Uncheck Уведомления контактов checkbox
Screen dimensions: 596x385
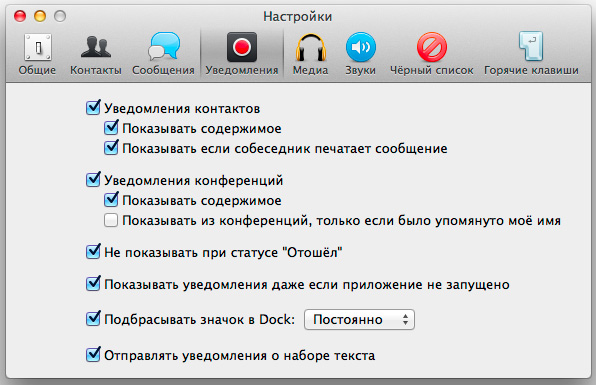click(x=93, y=108)
